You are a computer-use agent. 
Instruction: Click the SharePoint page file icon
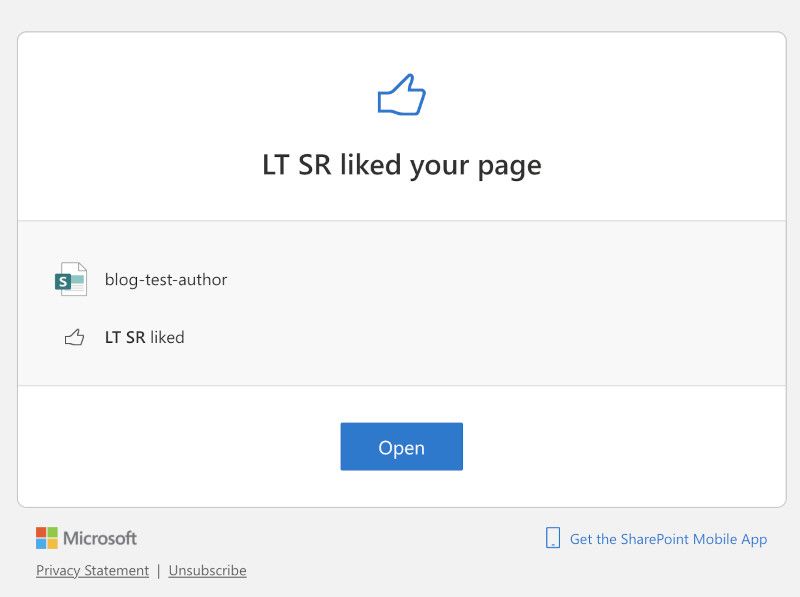(71, 279)
